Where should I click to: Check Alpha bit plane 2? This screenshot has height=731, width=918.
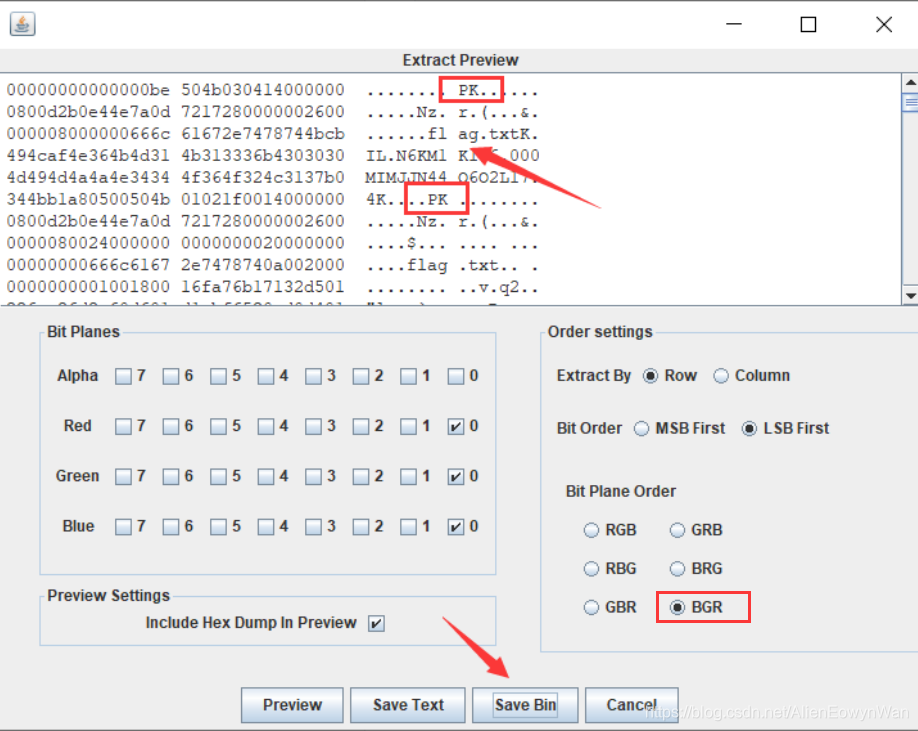[x=361, y=376]
